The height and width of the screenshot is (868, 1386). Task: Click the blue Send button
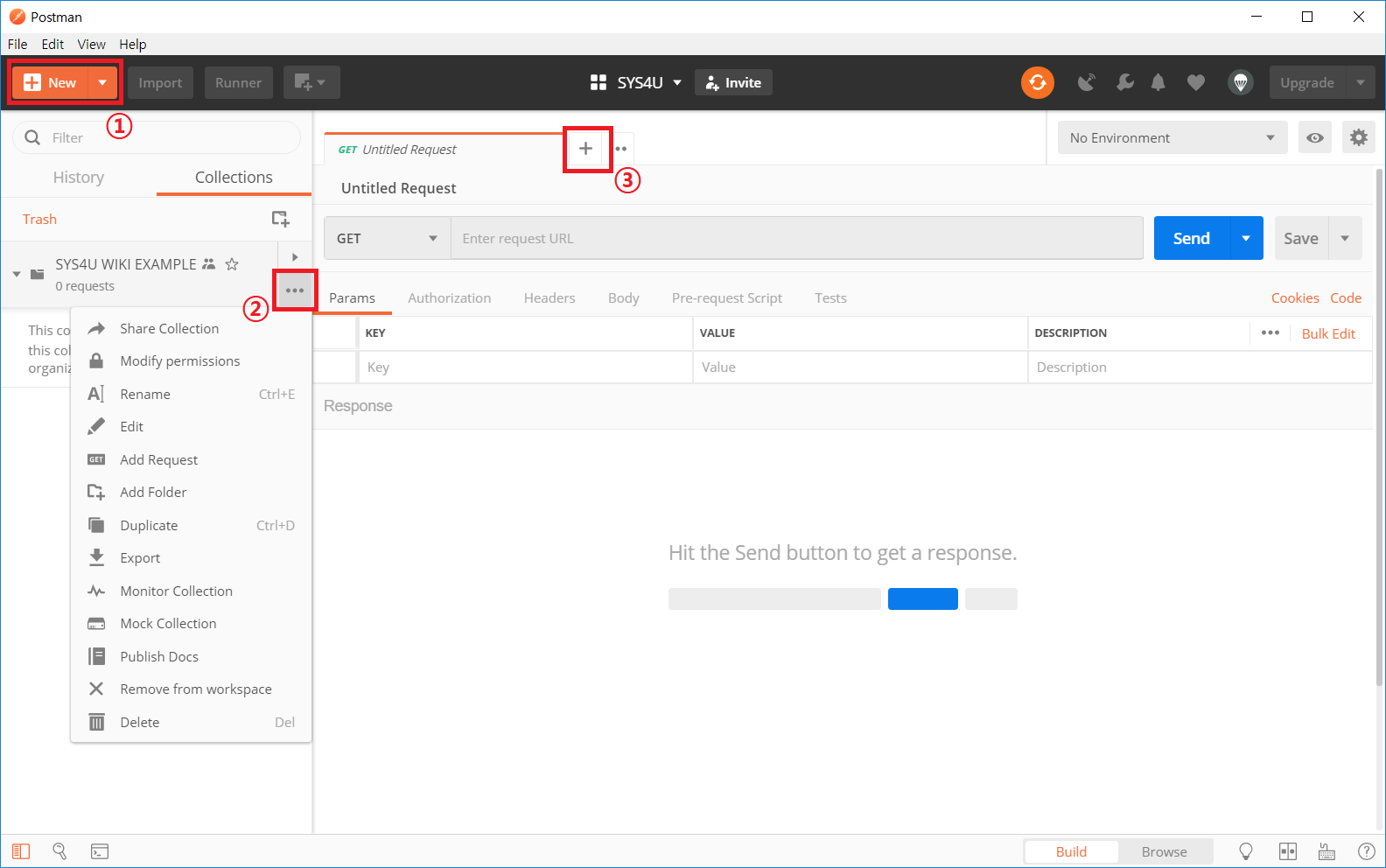[x=1192, y=238]
